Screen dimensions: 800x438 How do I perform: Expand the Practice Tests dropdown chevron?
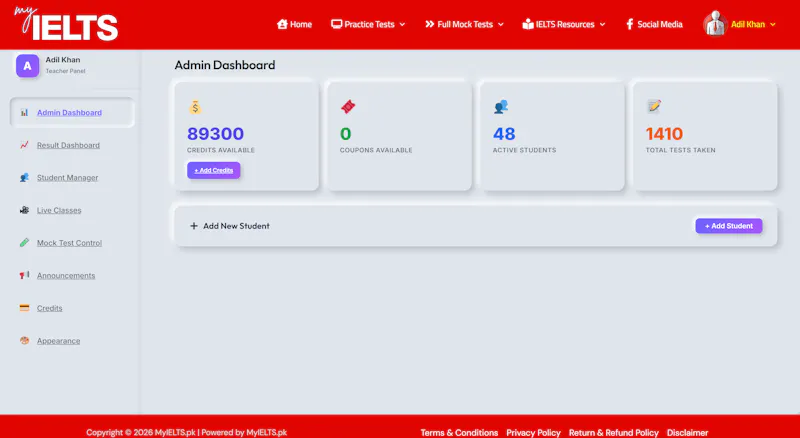tap(402, 25)
